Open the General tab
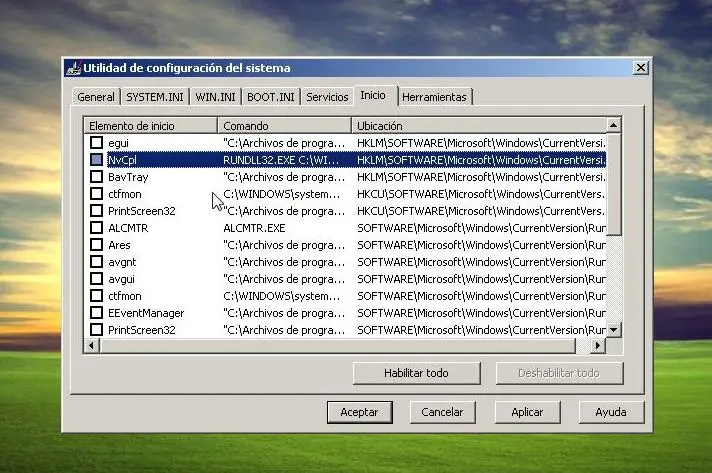 pyautogui.click(x=96, y=97)
